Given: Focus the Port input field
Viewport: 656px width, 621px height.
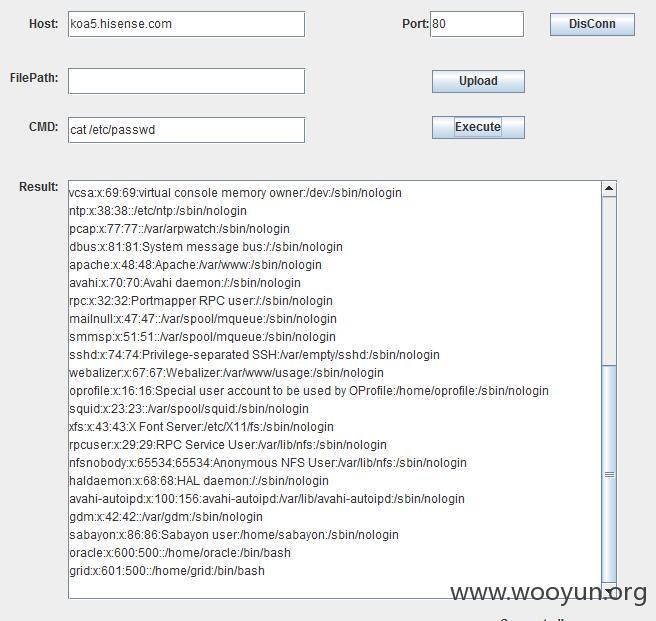Looking at the screenshot, I should click(477, 24).
